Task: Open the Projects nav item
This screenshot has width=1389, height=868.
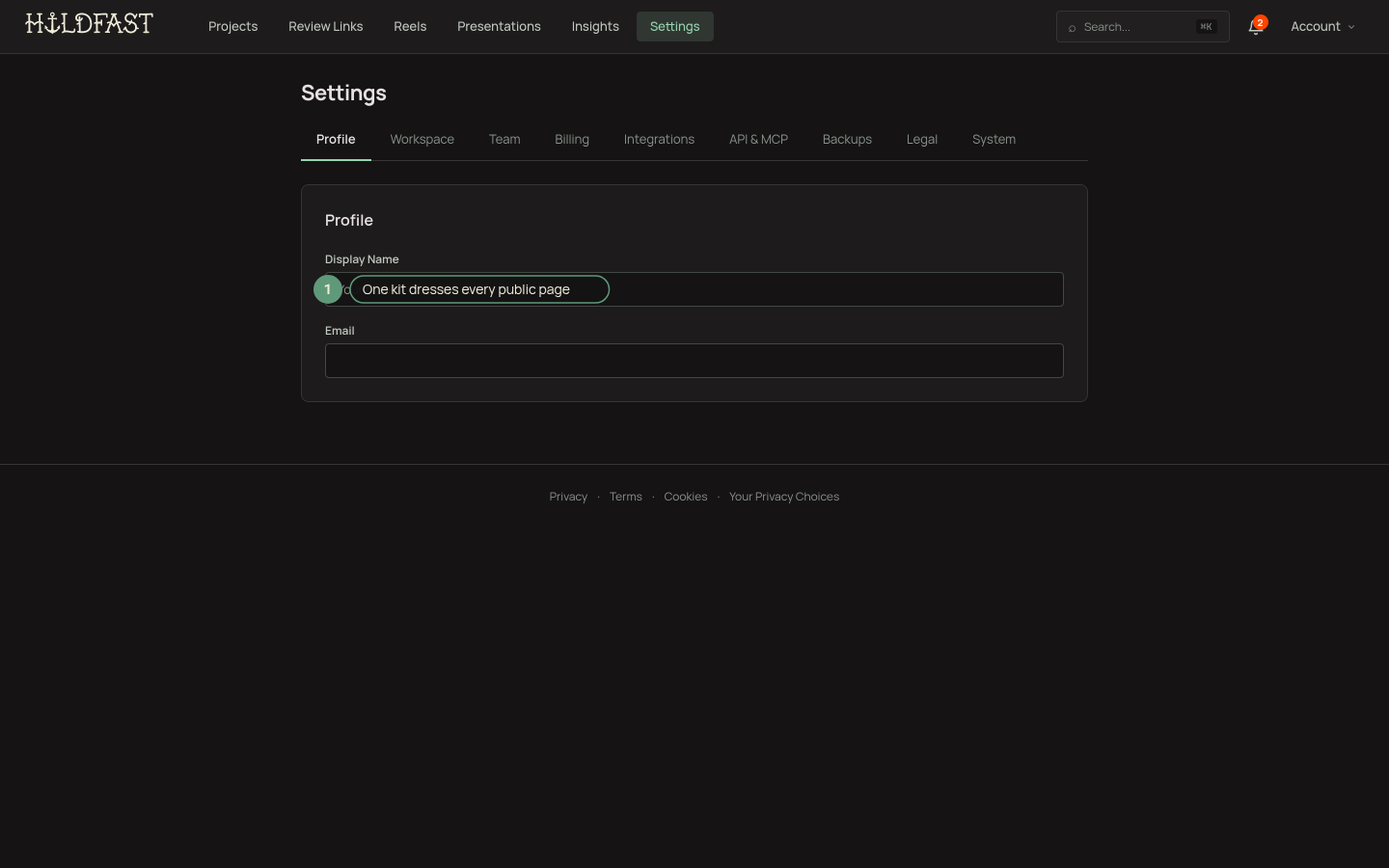Action: click(x=233, y=27)
